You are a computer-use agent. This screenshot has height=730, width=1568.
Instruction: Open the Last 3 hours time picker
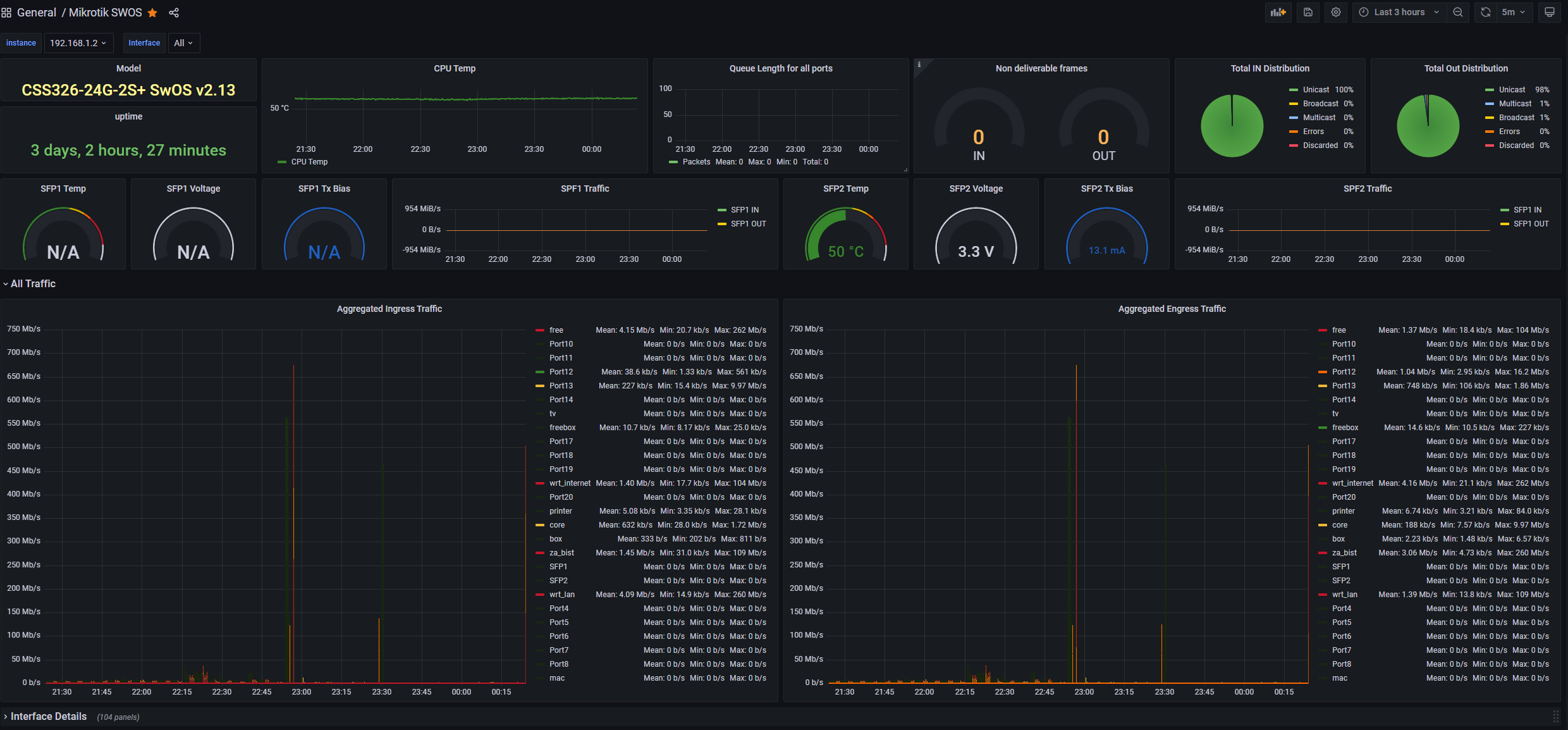point(1399,12)
